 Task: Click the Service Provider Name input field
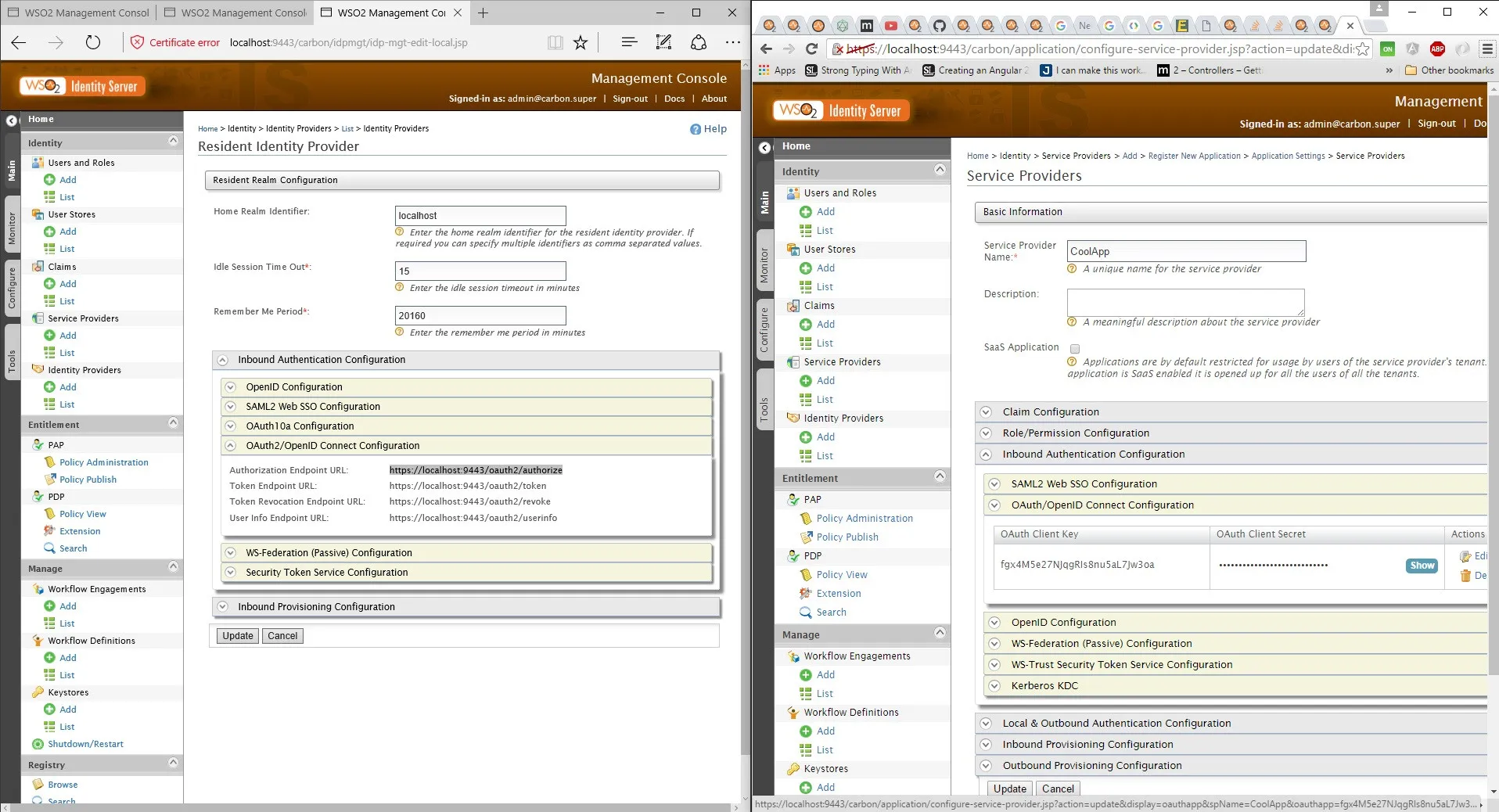[1186, 251]
